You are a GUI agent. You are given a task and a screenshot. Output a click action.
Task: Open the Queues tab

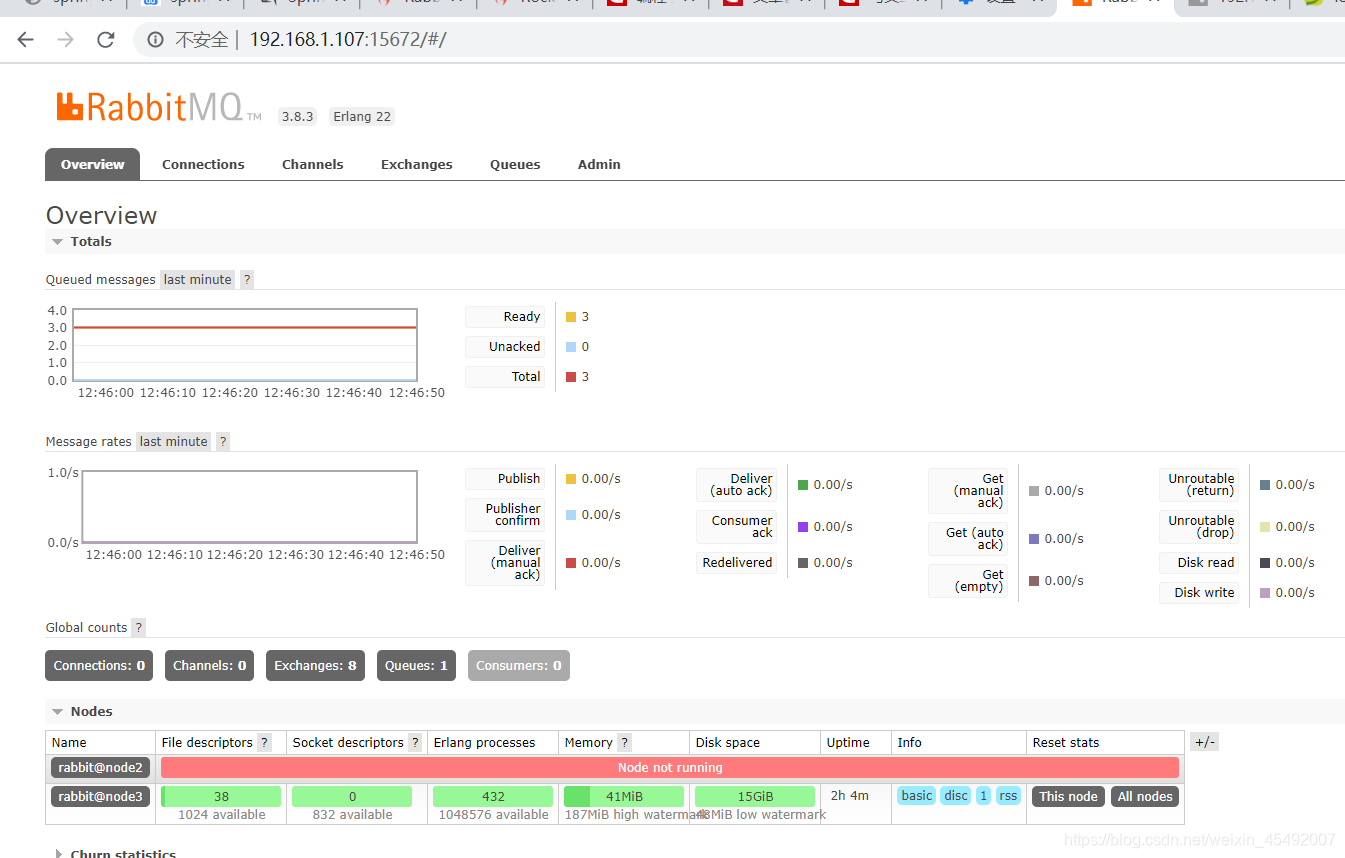(515, 165)
